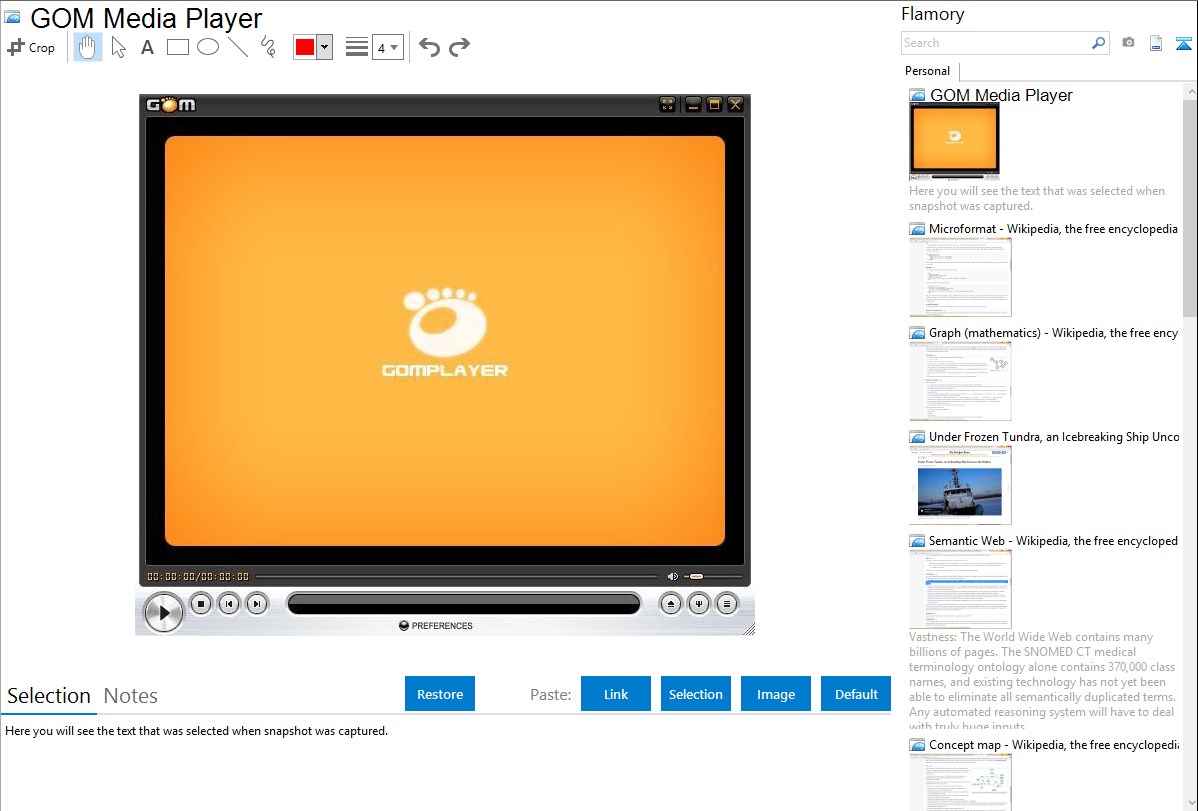Click the blue upward arrow icon
1198x811 pixels.
pyautogui.click(x=1183, y=43)
